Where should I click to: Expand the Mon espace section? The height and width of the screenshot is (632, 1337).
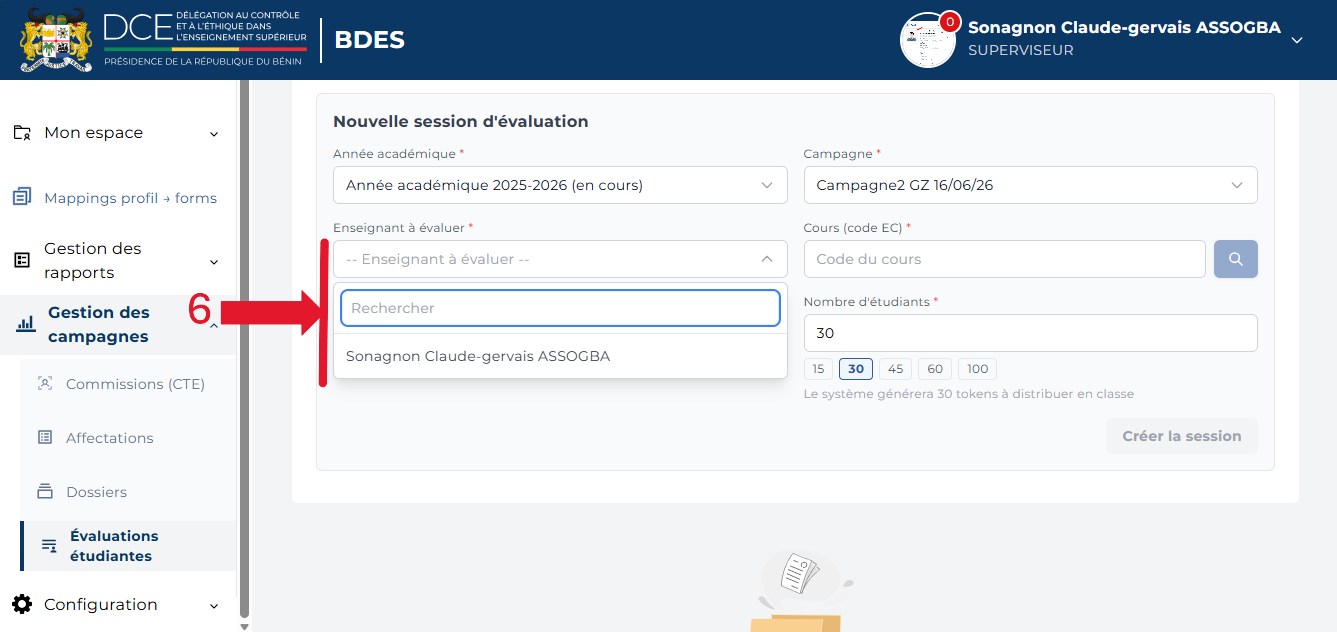coord(214,134)
